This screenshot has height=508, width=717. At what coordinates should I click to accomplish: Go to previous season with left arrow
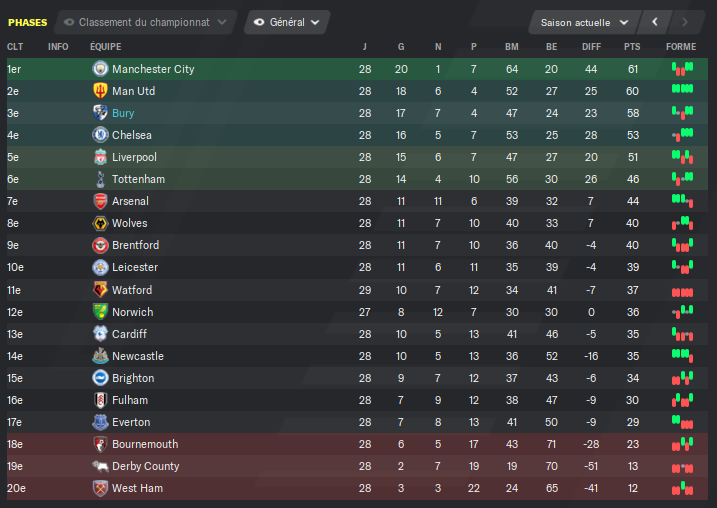click(655, 22)
